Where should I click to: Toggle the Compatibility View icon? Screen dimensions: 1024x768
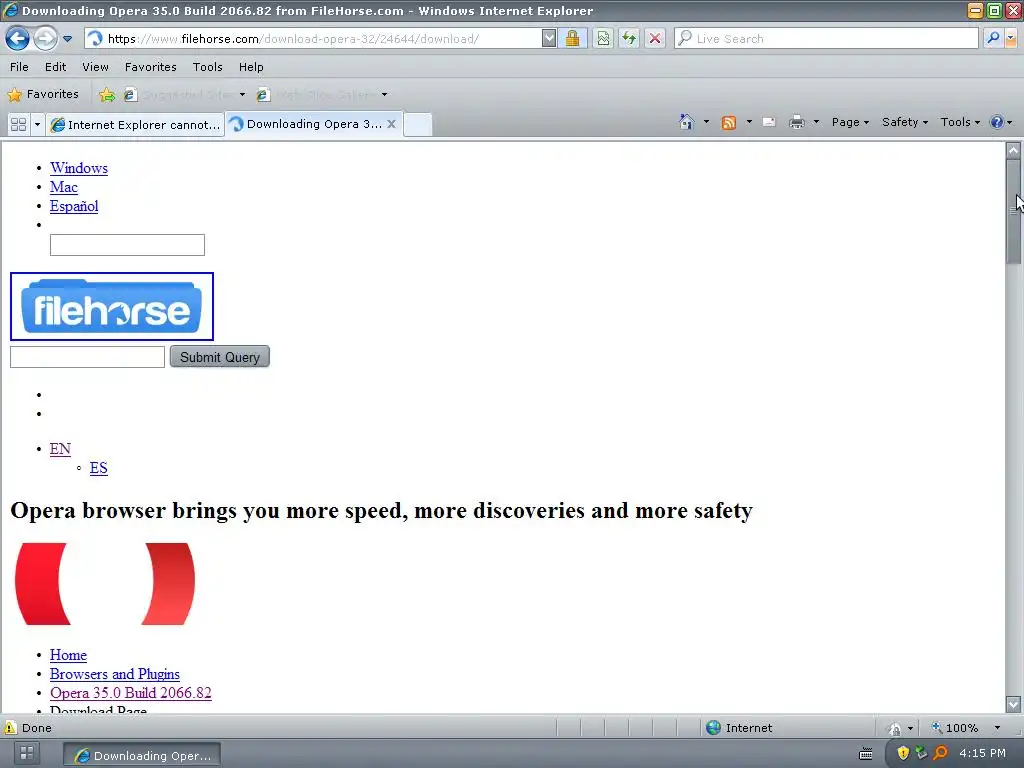click(603, 39)
